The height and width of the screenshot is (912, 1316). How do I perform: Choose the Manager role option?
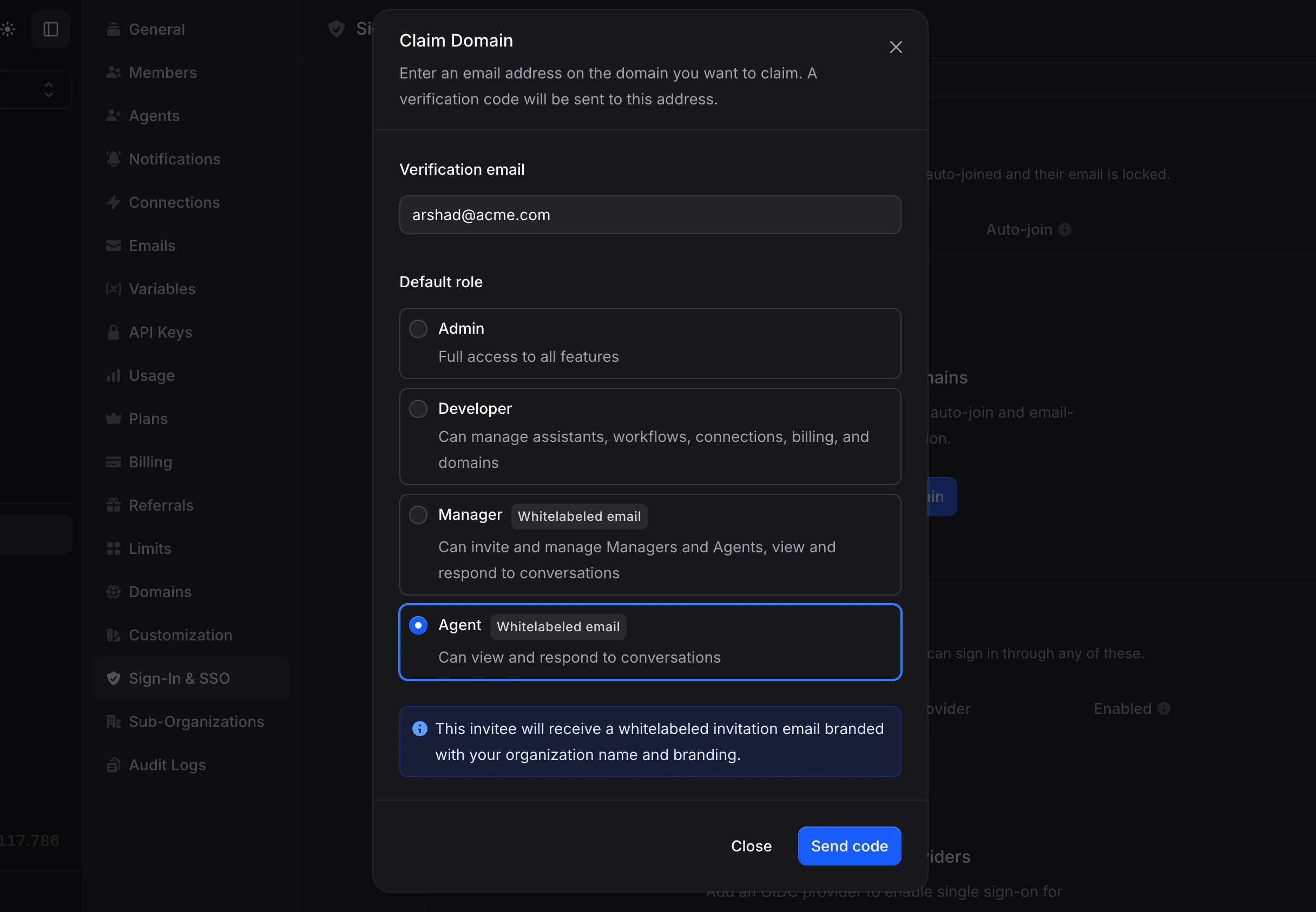coord(418,514)
